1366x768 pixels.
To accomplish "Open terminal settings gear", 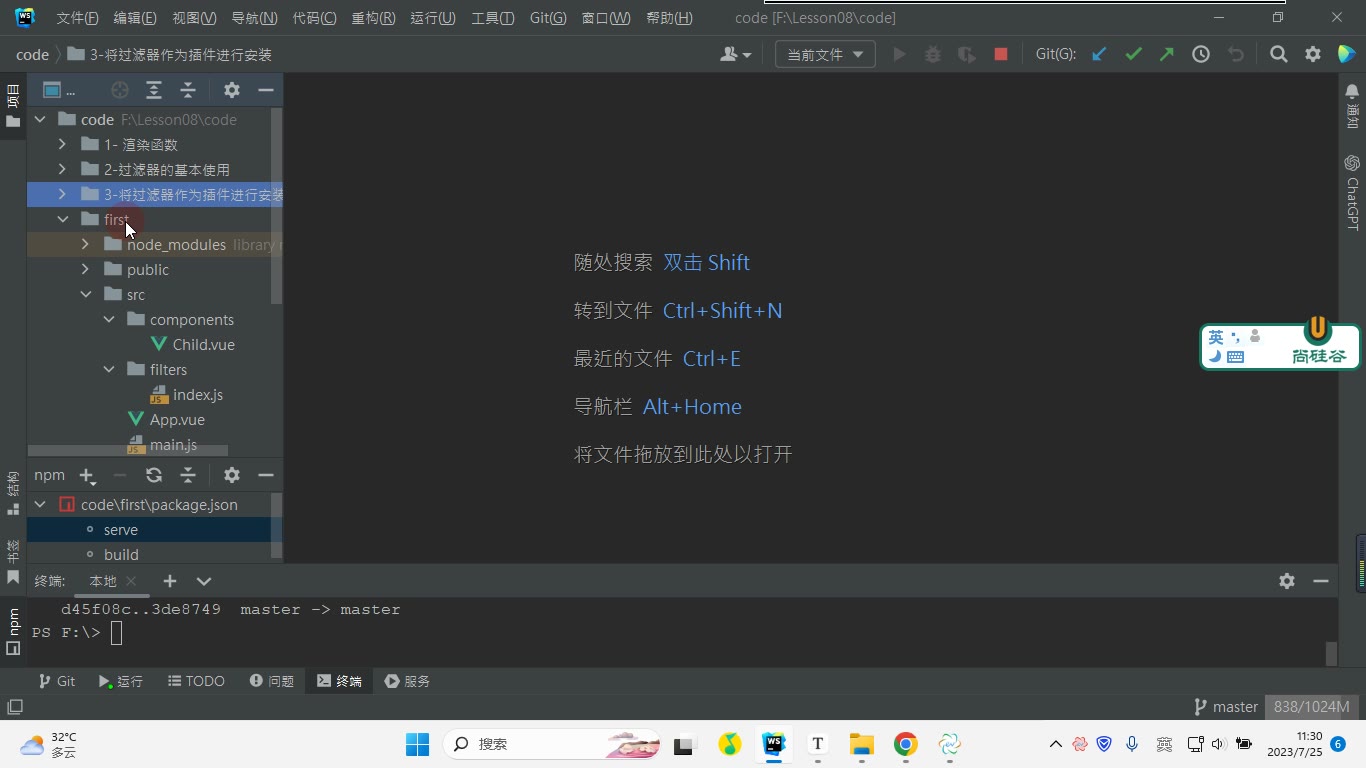I will [1287, 581].
